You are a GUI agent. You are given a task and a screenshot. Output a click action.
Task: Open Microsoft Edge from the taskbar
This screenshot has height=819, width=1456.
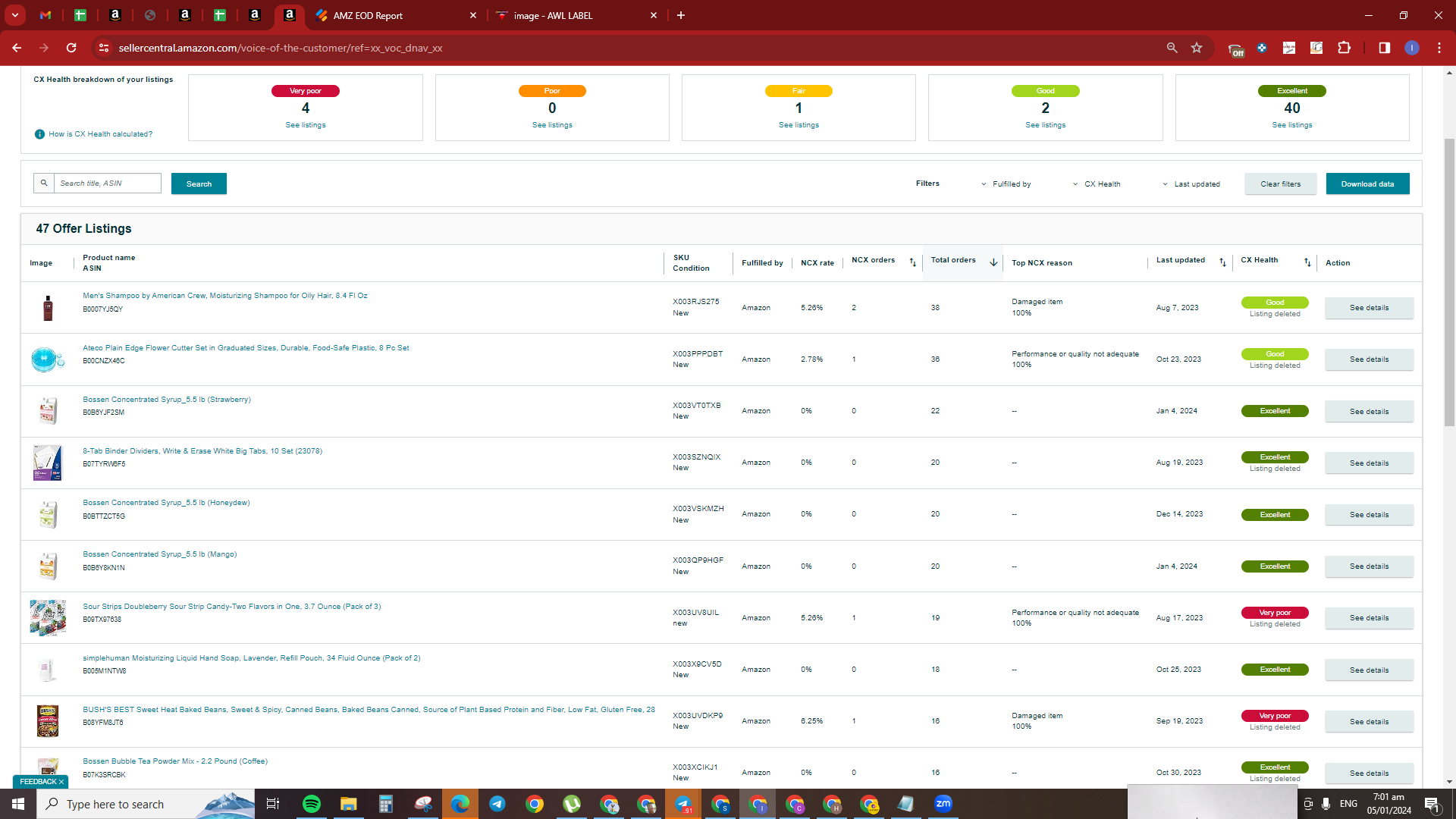pos(460,804)
